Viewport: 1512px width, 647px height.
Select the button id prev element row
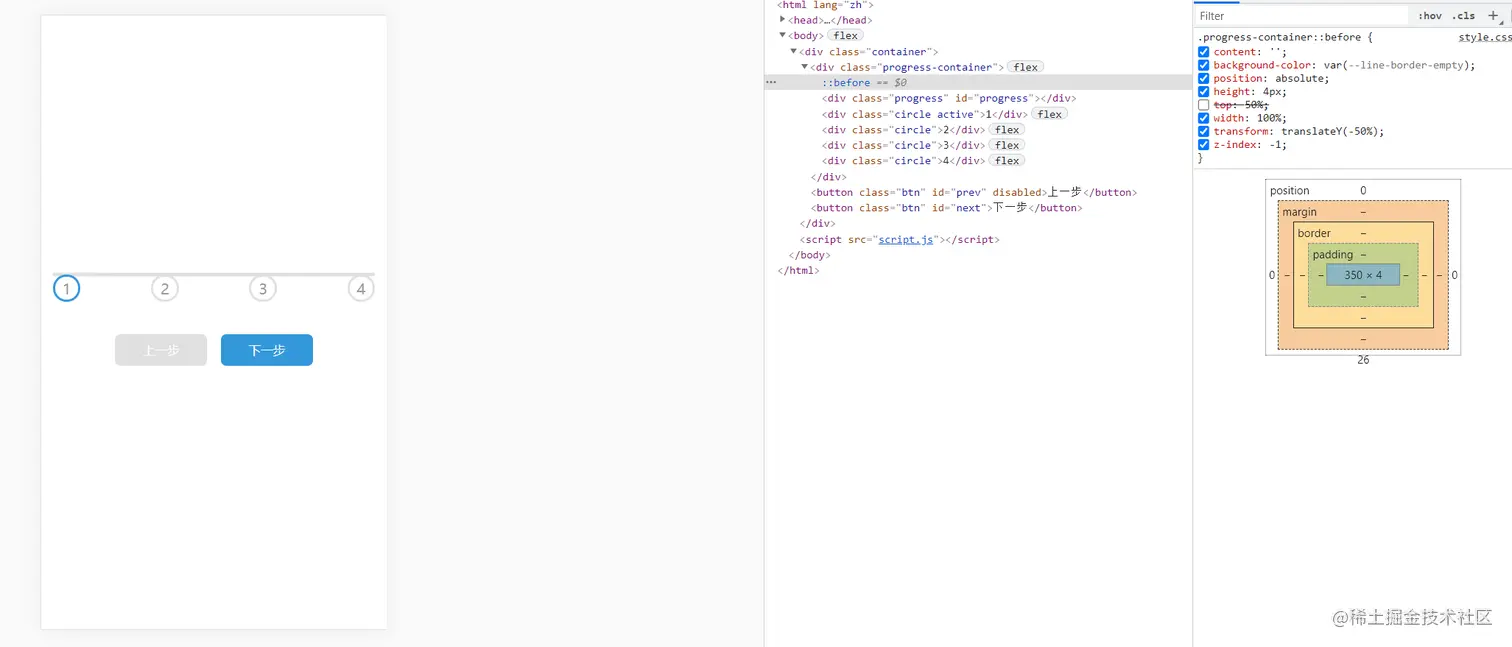[974, 192]
